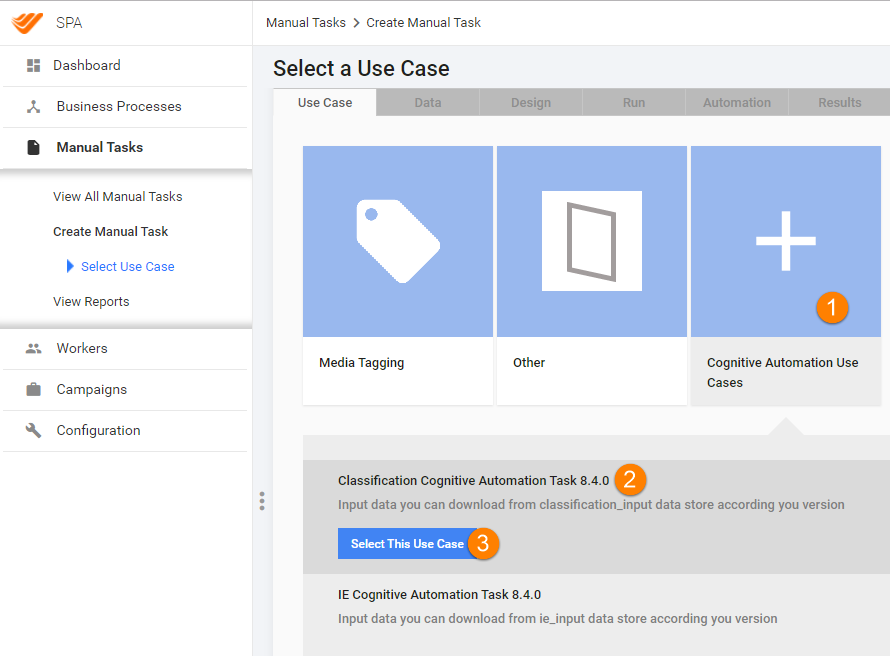This screenshot has width=890, height=656.
Task: Click the plus icon on Cognitive Automation card
Action: pos(786,241)
